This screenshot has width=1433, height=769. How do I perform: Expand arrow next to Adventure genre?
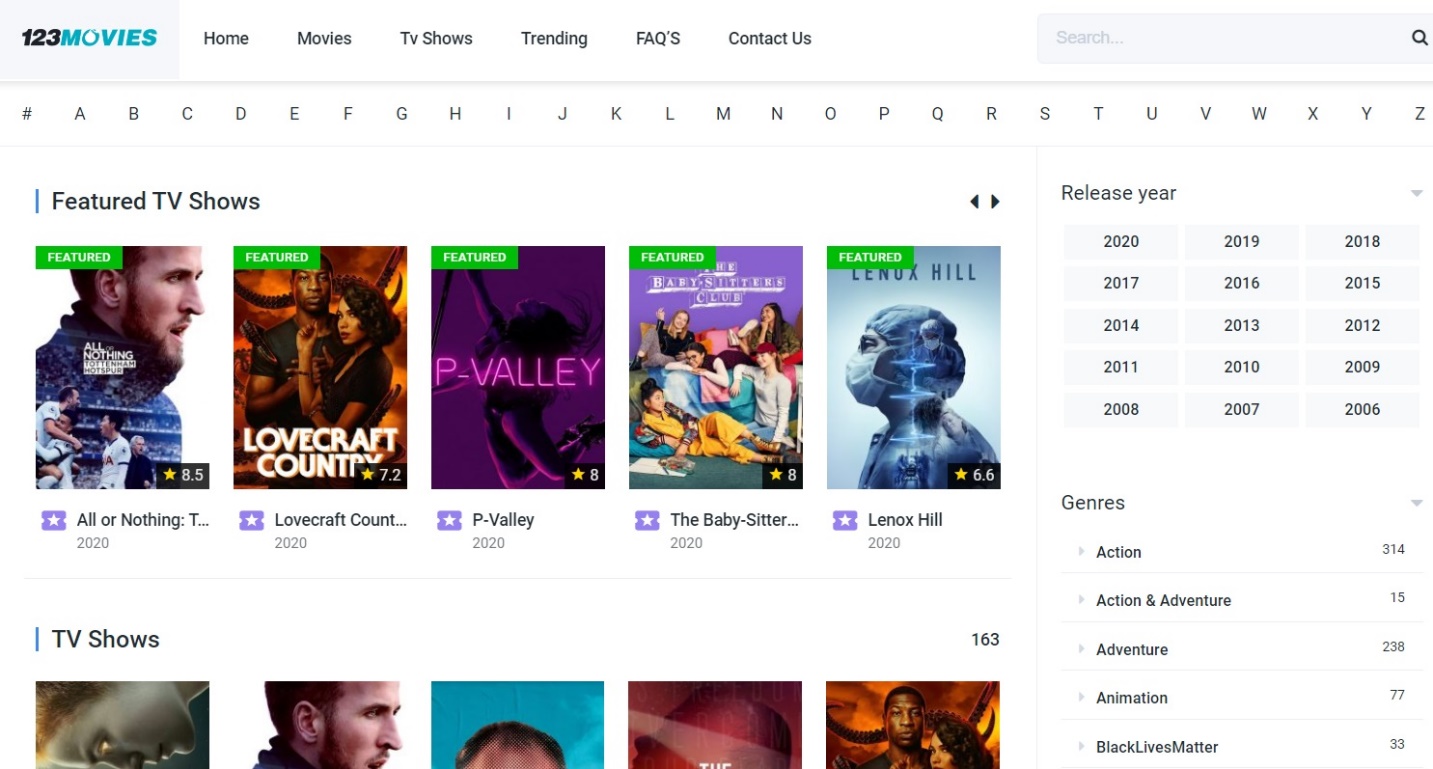pyautogui.click(x=1081, y=649)
